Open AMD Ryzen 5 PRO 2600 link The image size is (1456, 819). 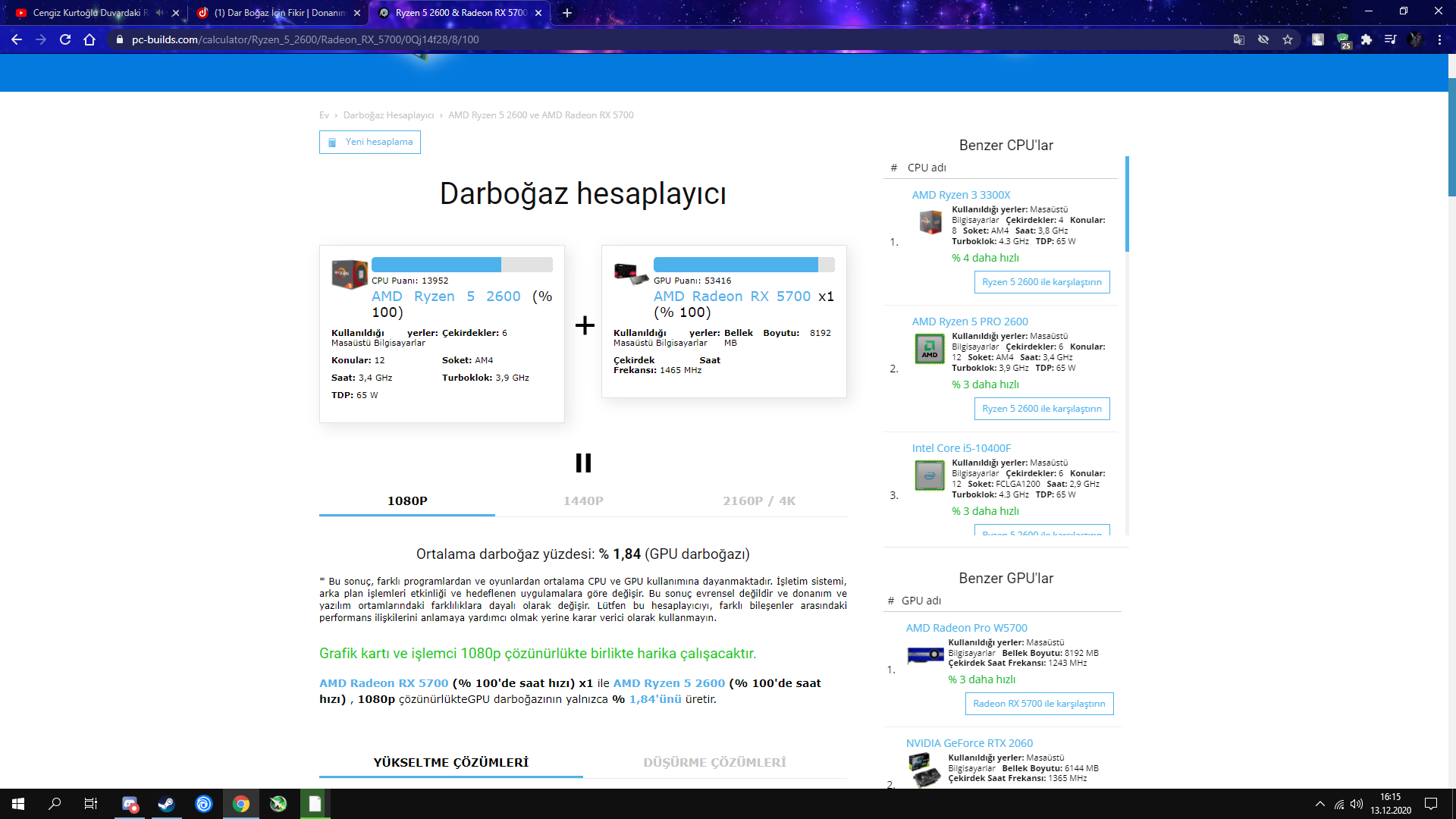(x=970, y=322)
